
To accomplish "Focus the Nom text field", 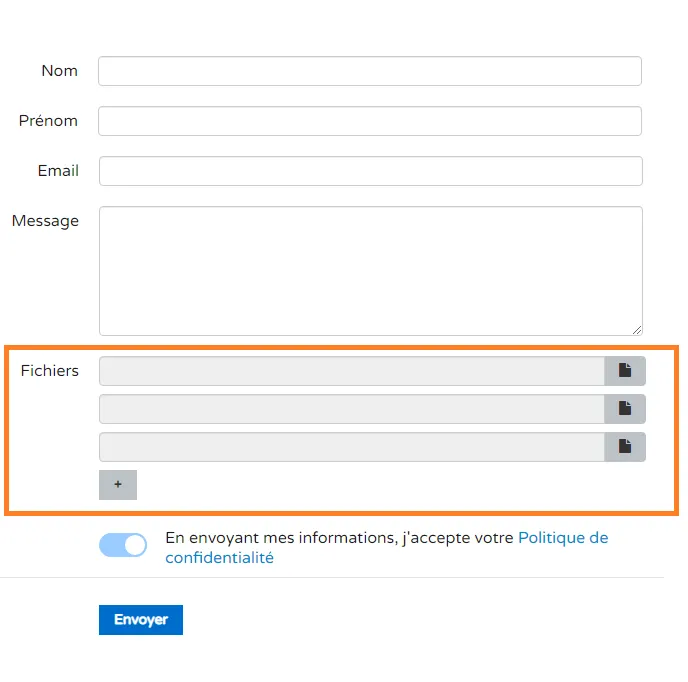I will pos(370,71).
